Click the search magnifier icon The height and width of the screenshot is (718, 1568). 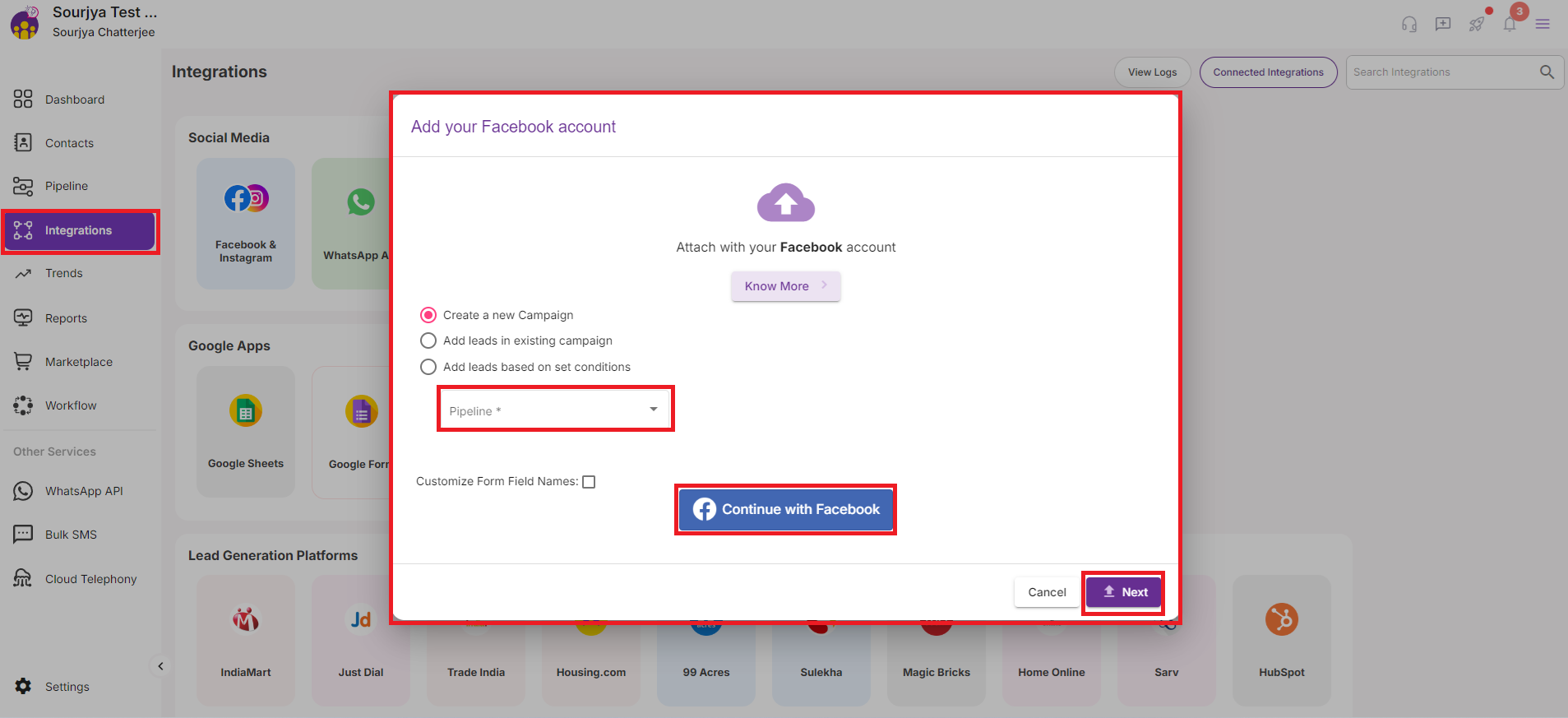1547,72
